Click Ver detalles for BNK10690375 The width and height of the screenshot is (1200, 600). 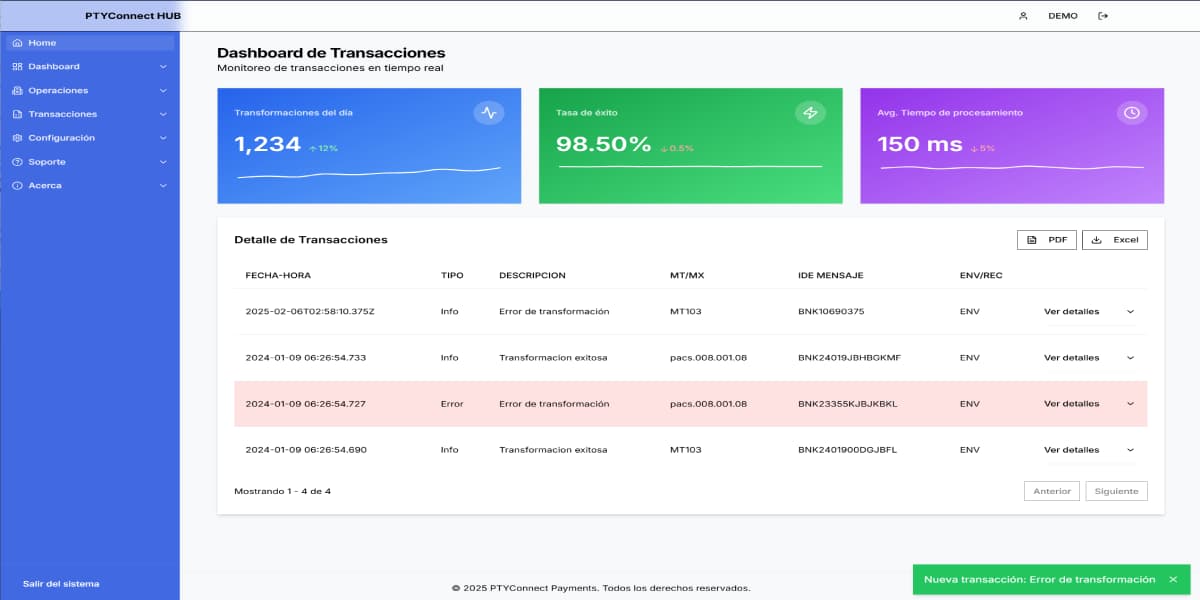[1071, 312]
